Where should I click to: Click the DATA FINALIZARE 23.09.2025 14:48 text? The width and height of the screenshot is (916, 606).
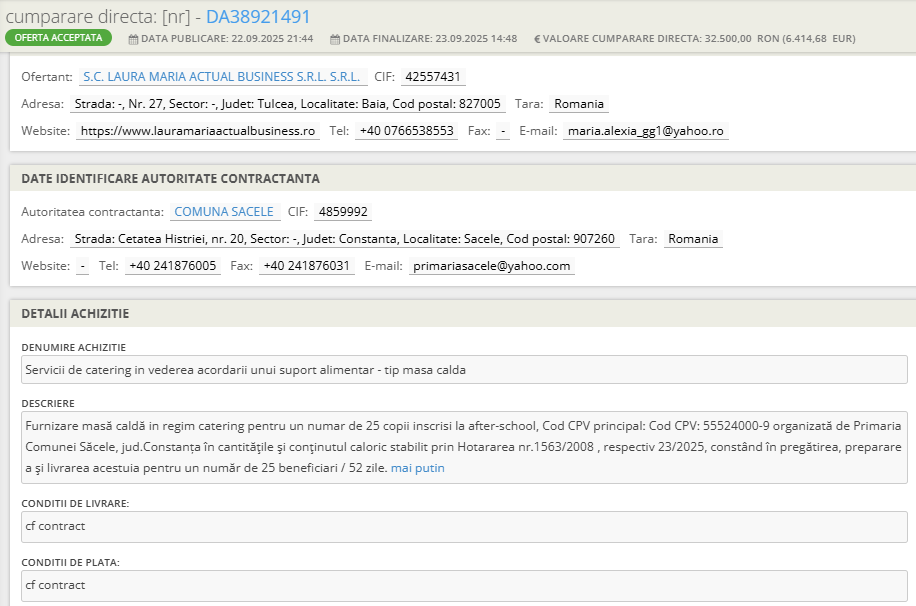(x=430, y=39)
